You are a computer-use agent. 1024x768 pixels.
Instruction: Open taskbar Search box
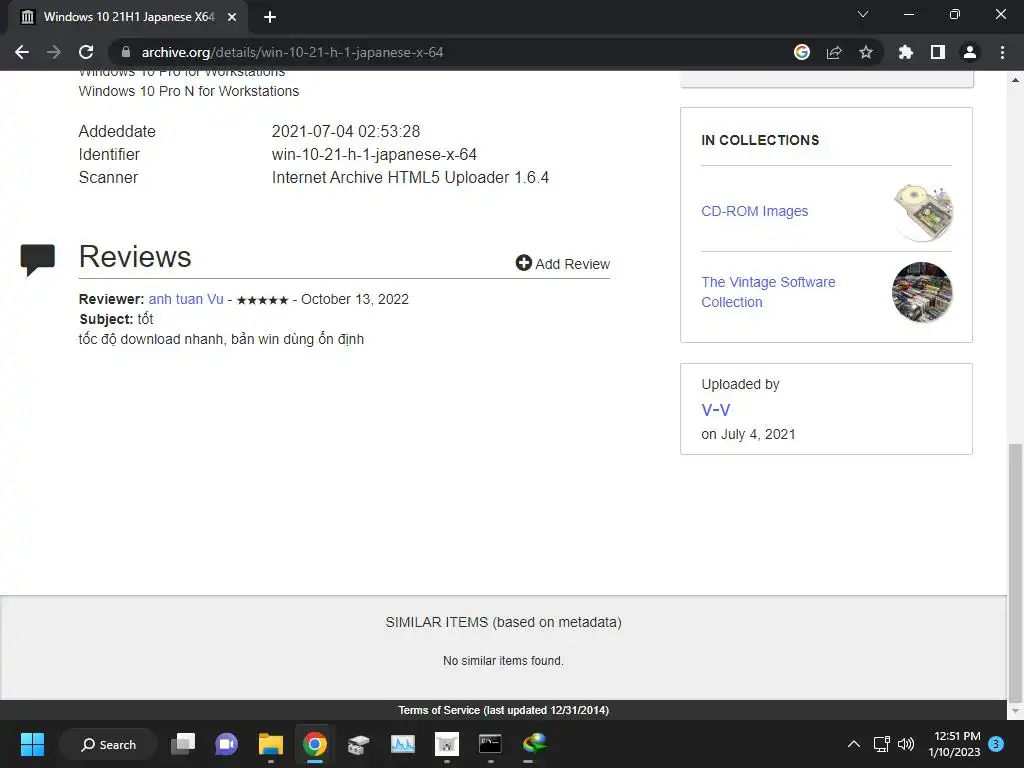[108, 744]
